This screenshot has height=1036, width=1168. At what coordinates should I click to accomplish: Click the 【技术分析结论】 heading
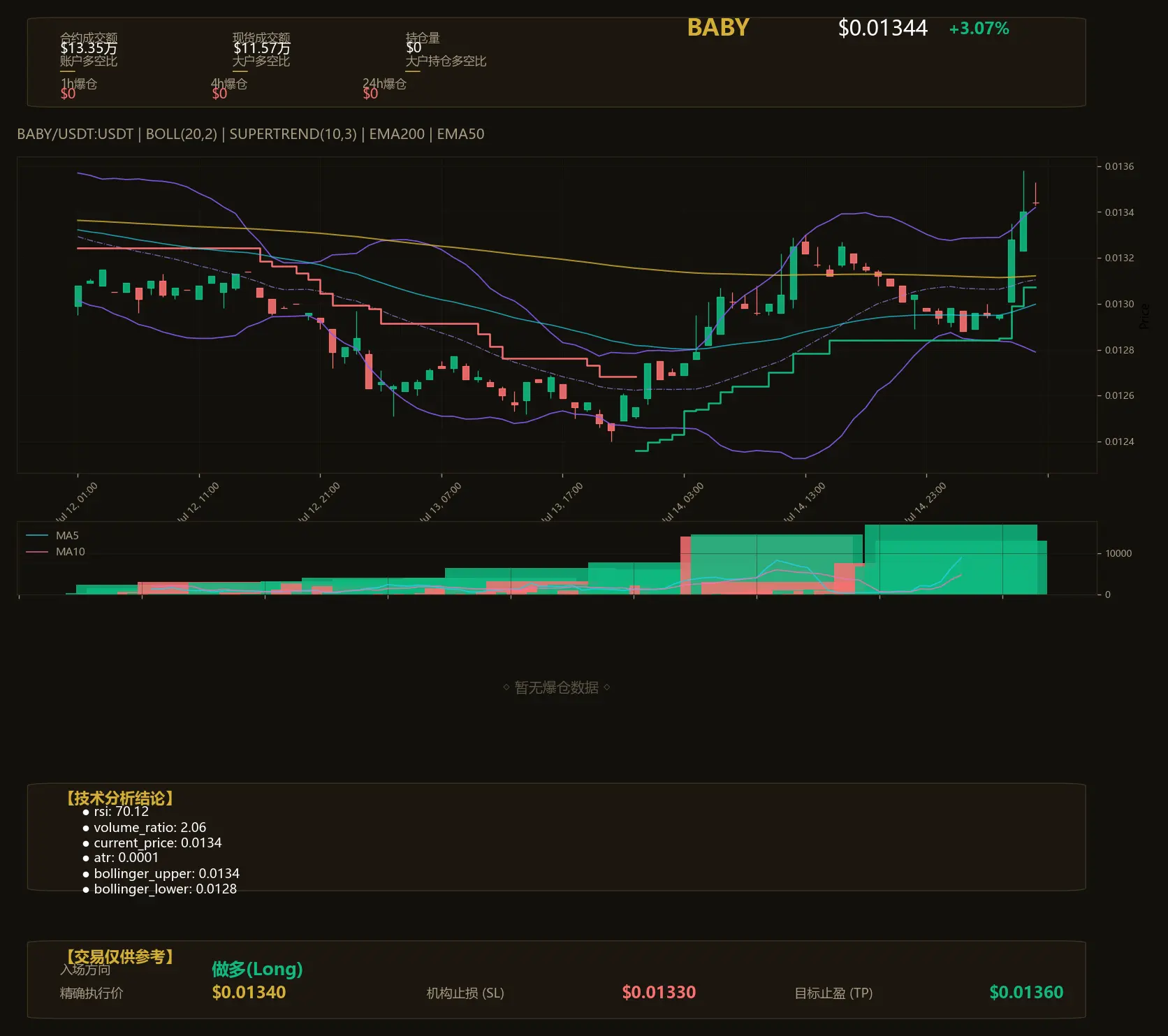(119, 798)
